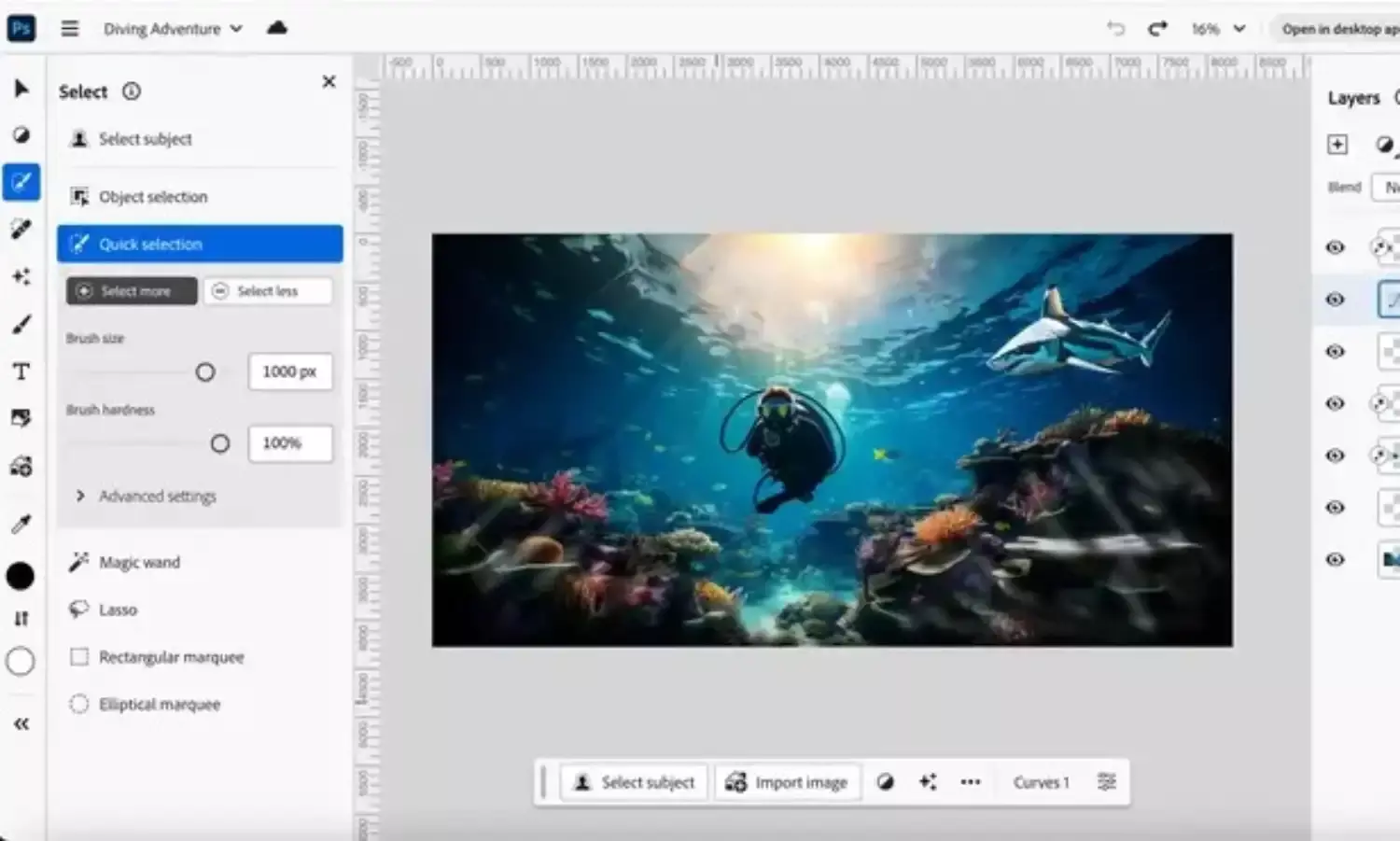Toggle visibility of sixth layer from top
1400x841 pixels.
point(1336,508)
